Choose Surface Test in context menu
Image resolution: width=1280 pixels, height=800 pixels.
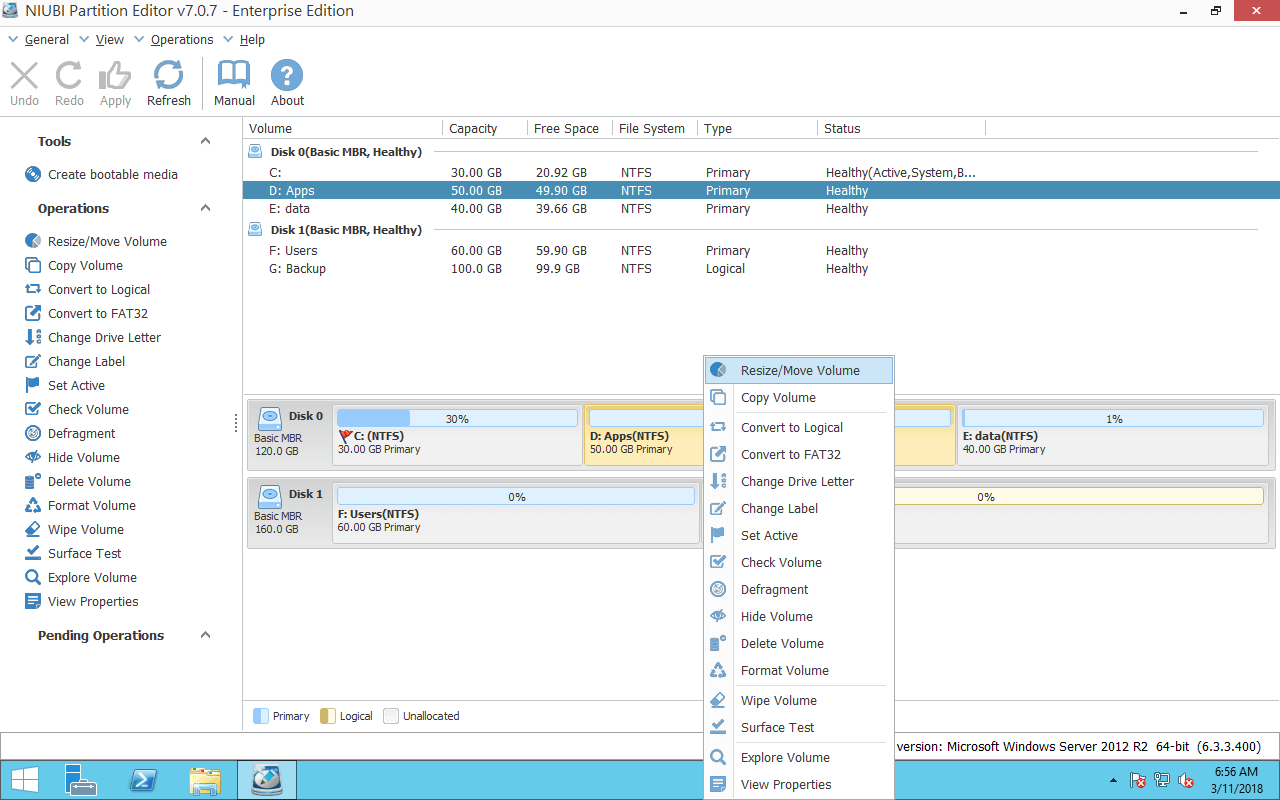(x=799, y=727)
